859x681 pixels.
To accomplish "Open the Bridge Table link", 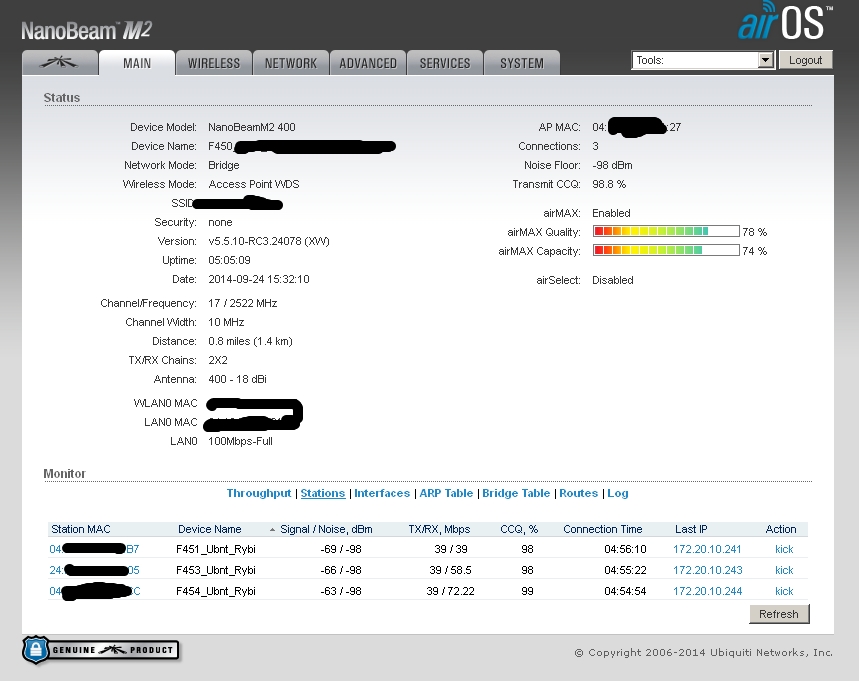I will (516, 493).
